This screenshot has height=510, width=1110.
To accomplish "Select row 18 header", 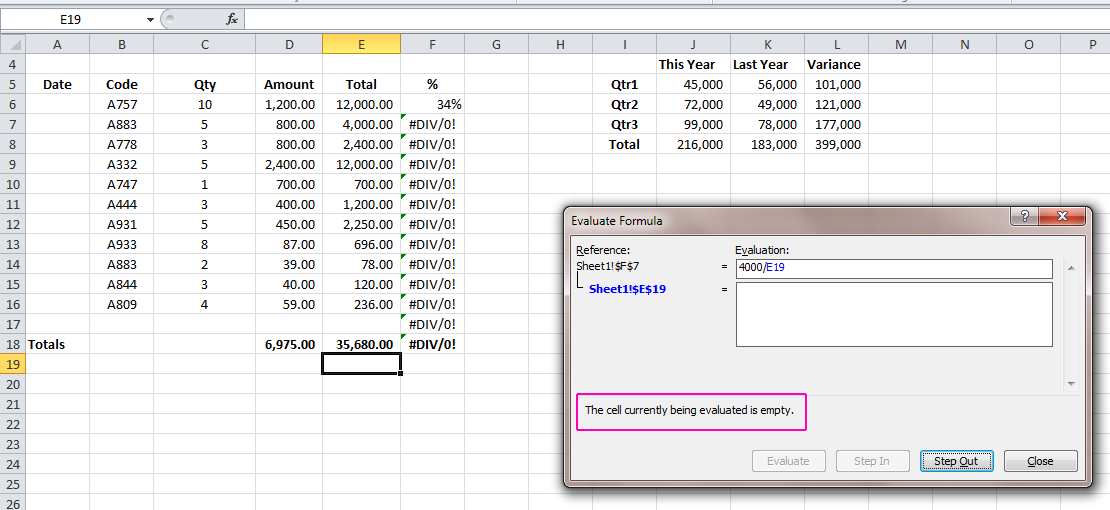I will pos(13,344).
